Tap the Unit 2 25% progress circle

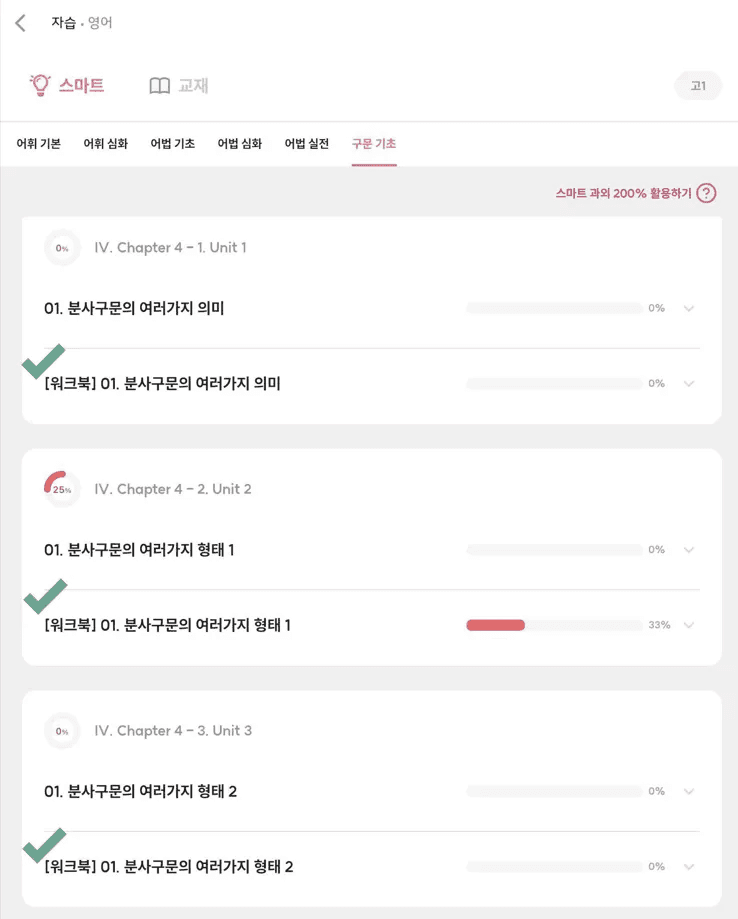(x=62, y=490)
